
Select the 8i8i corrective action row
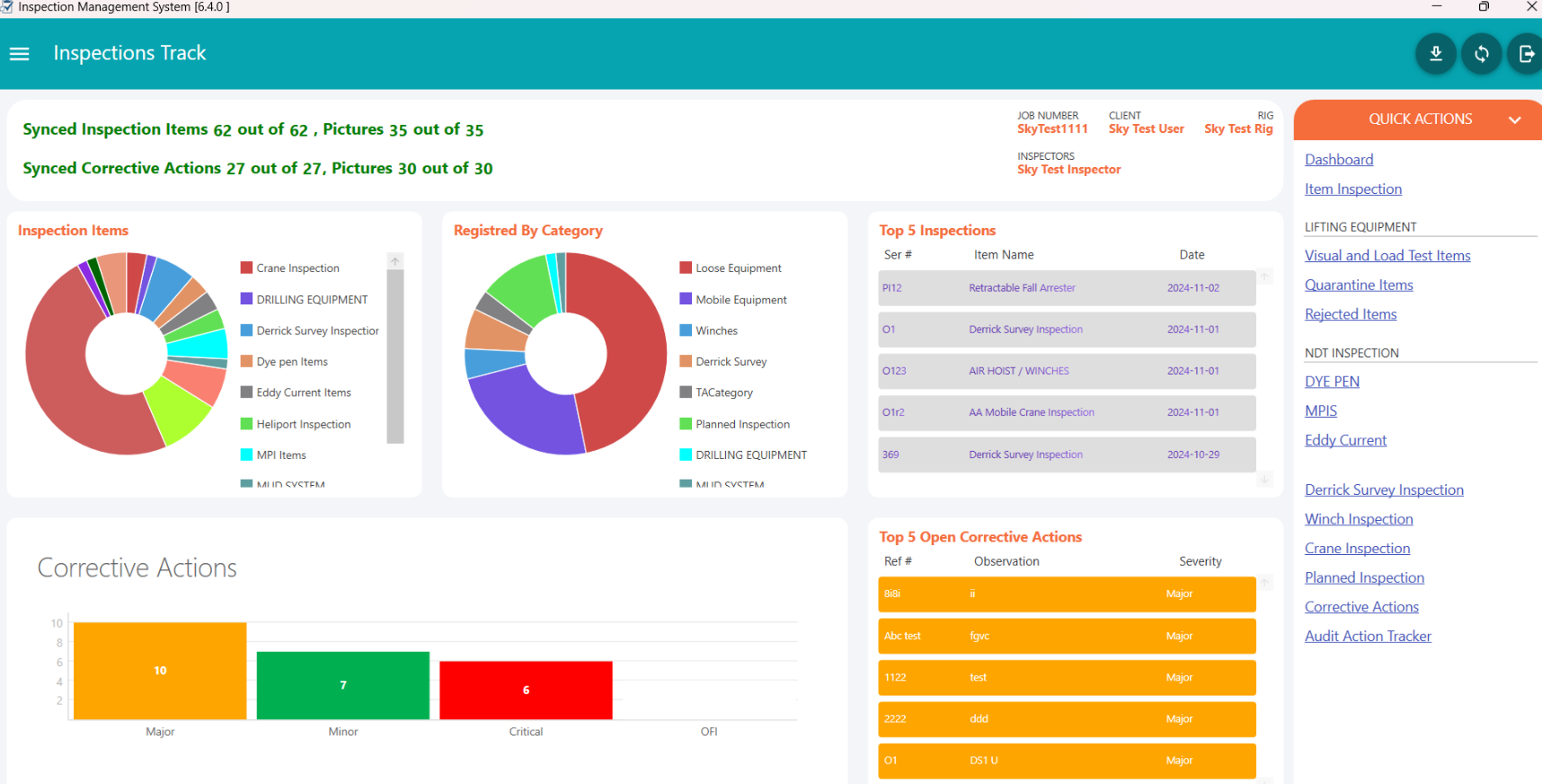[x=1067, y=595]
